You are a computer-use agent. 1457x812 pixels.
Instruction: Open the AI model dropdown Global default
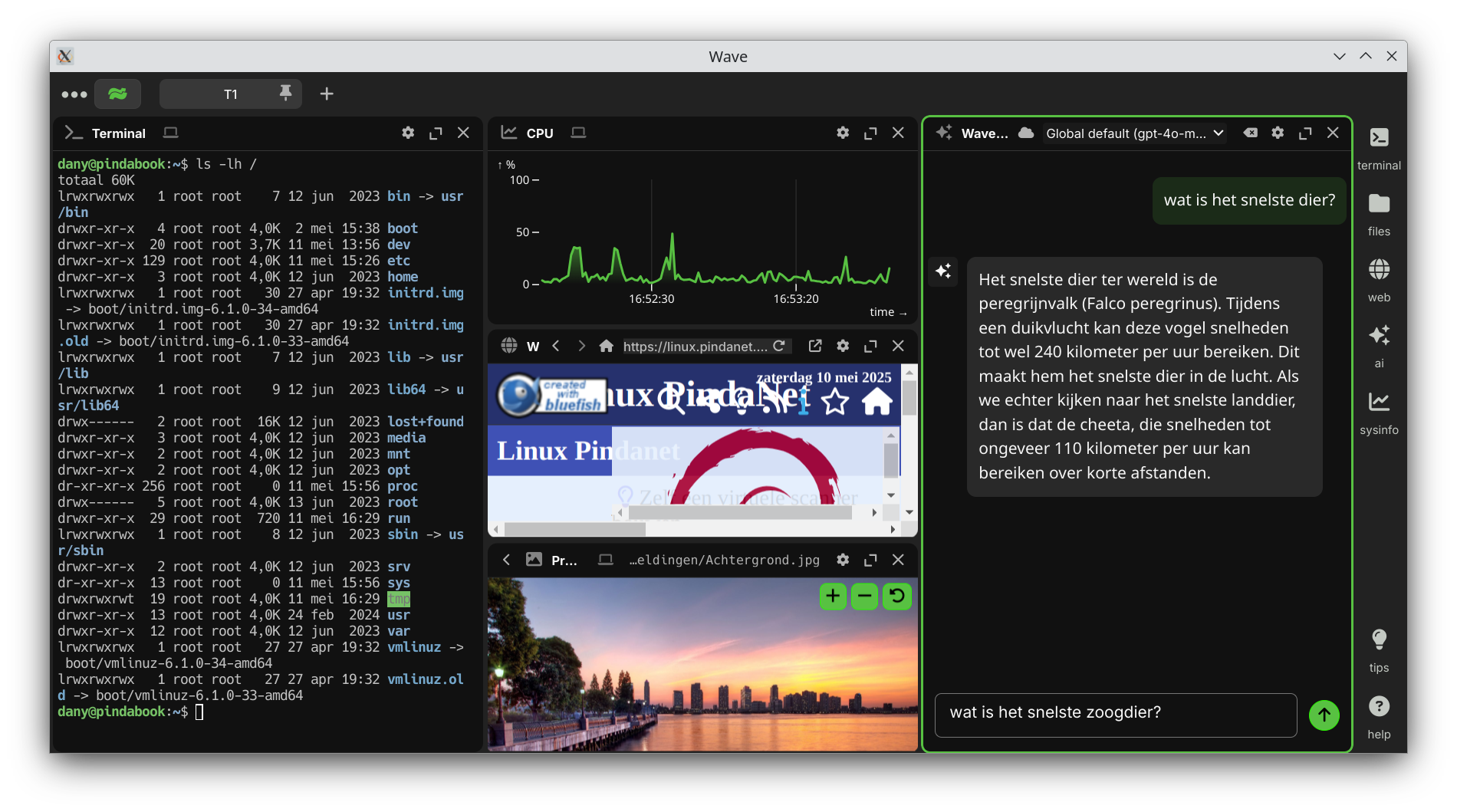coord(1134,133)
